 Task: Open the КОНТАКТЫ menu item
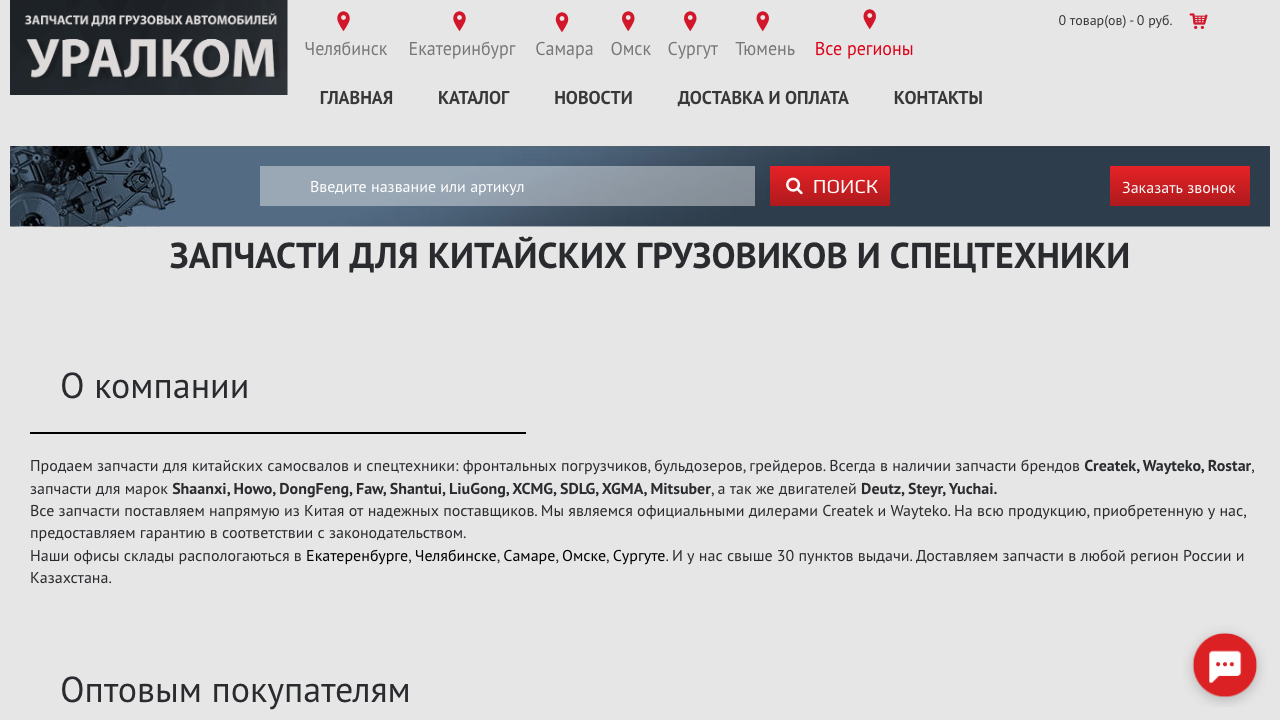click(x=938, y=98)
